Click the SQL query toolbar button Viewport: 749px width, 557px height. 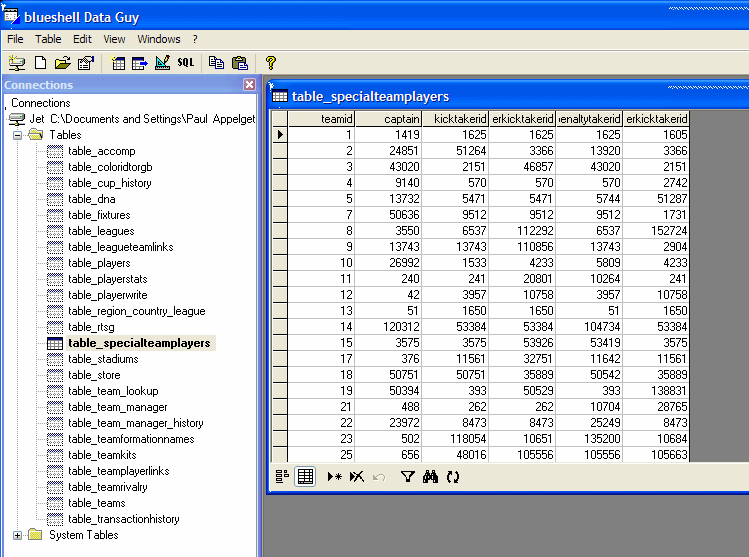click(186, 63)
